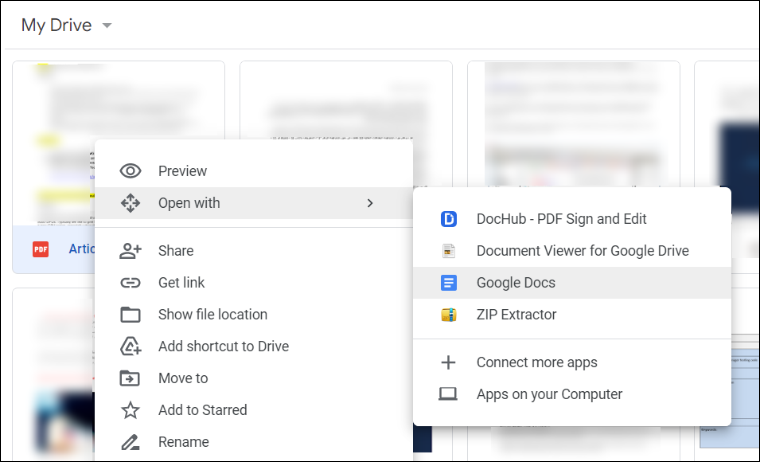Select the Move to option
The height and width of the screenshot is (462, 760).
click(254, 378)
